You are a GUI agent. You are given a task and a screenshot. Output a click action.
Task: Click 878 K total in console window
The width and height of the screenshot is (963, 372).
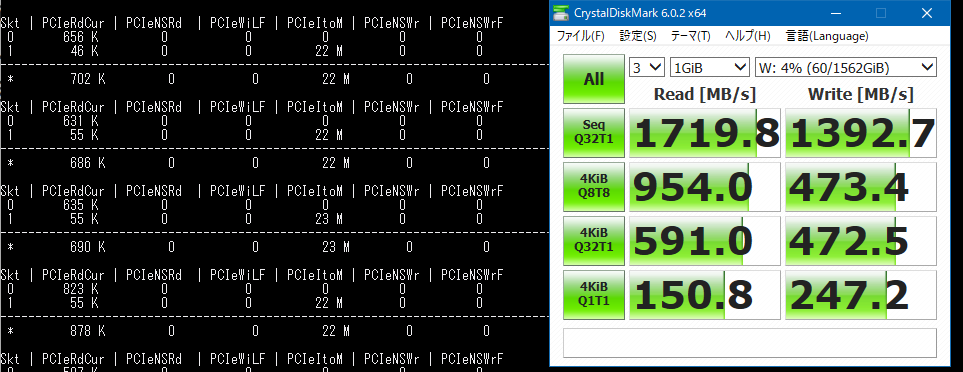tap(88, 331)
